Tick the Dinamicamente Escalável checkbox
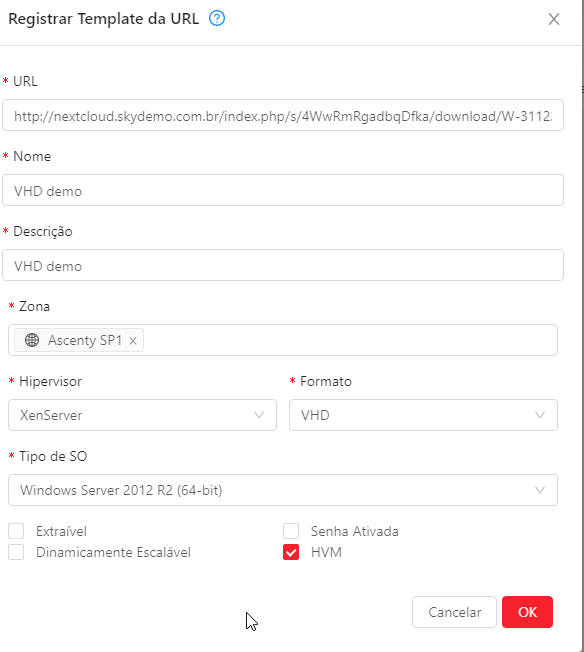The width and height of the screenshot is (584, 652). click(x=16, y=552)
